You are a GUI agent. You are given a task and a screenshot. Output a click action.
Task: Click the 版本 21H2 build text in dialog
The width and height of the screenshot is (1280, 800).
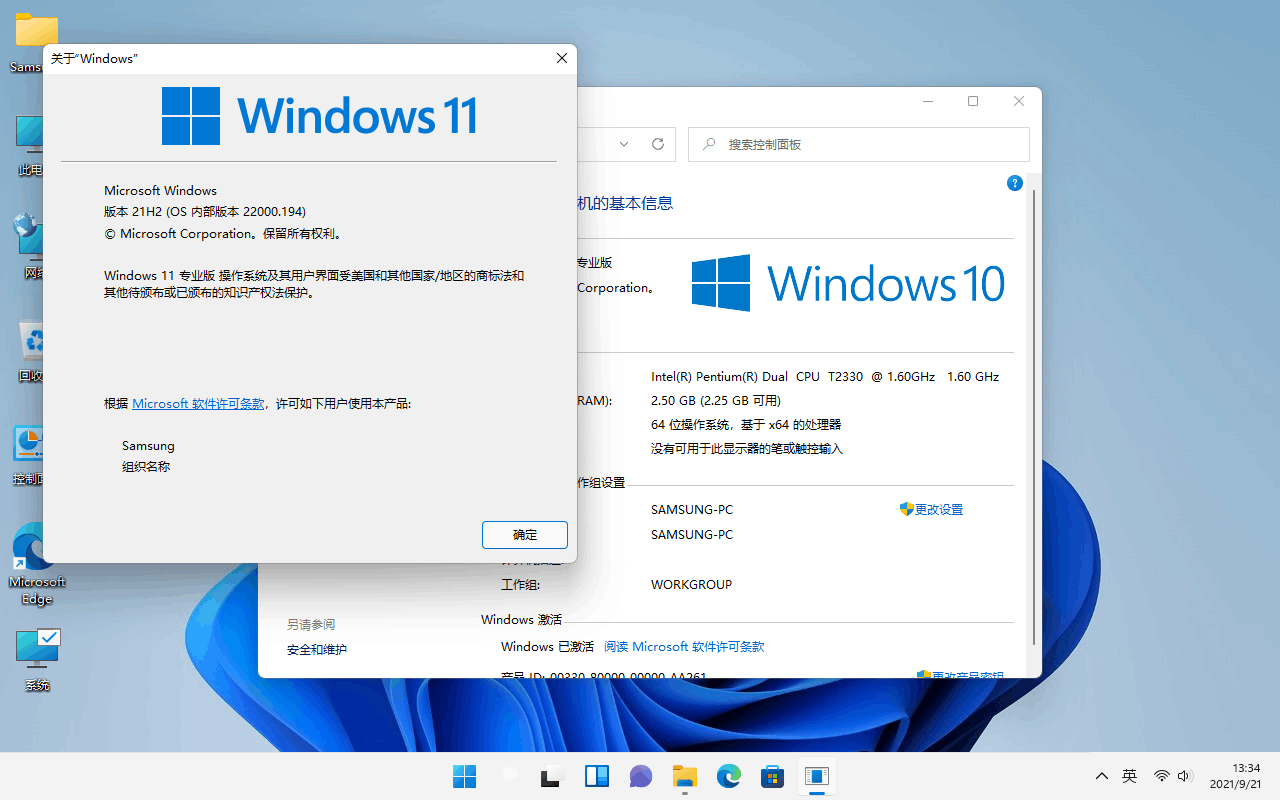pos(205,212)
